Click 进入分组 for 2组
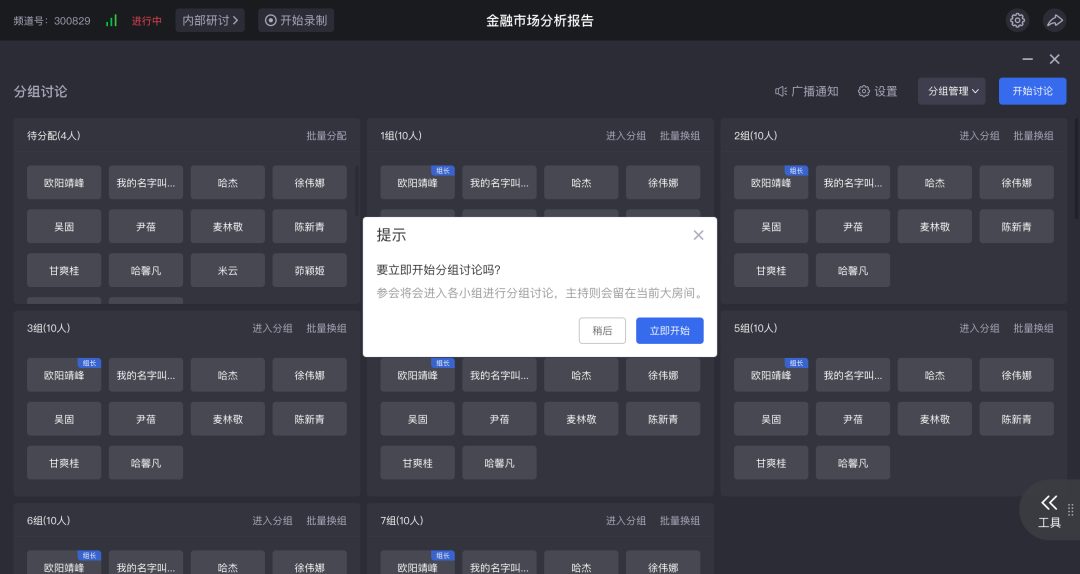This screenshot has height=574, width=1080. coord(979,136)
